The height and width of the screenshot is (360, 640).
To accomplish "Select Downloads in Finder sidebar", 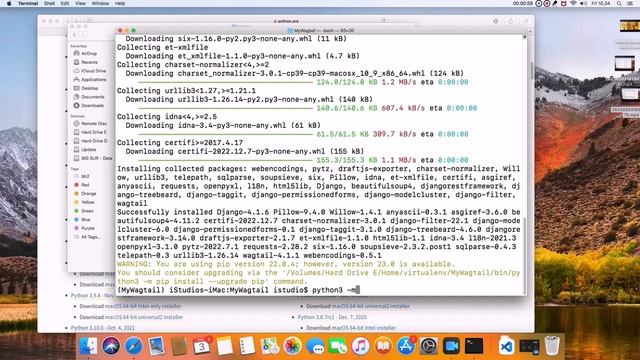I will pyautogui.click(x=92, y=105).
